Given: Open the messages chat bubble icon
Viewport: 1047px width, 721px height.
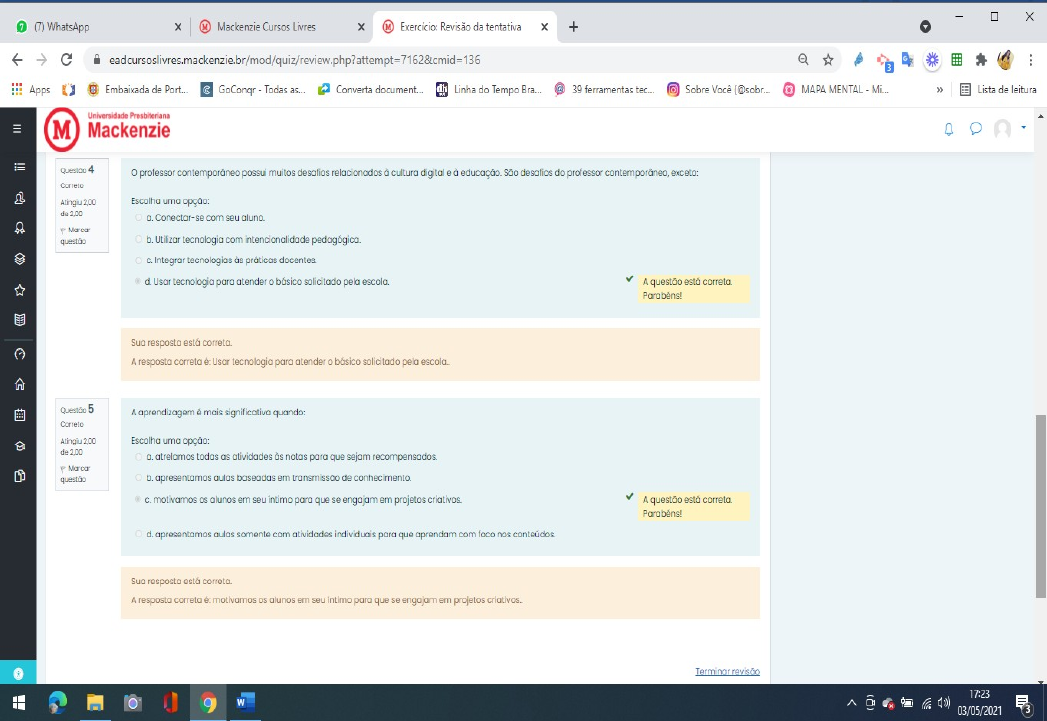Looking at the screenshot, I should (977, 128).
